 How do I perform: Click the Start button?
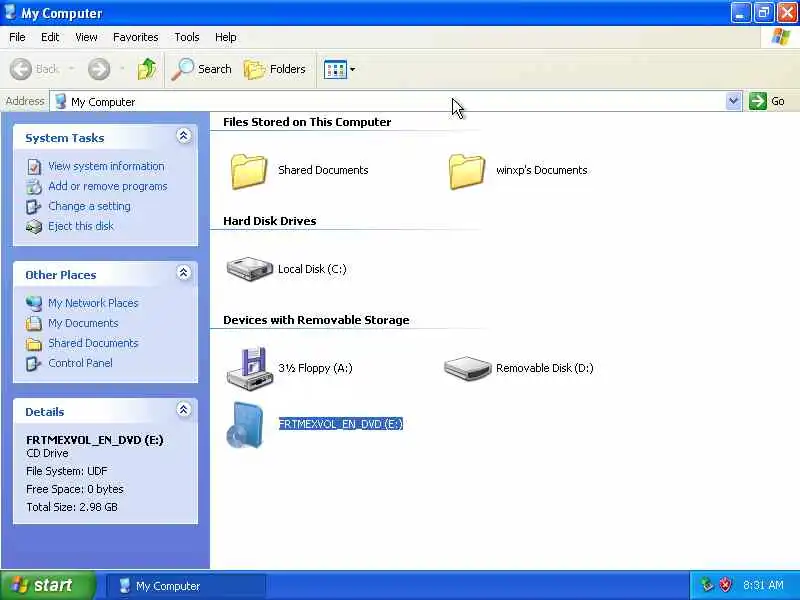[48, 585]
